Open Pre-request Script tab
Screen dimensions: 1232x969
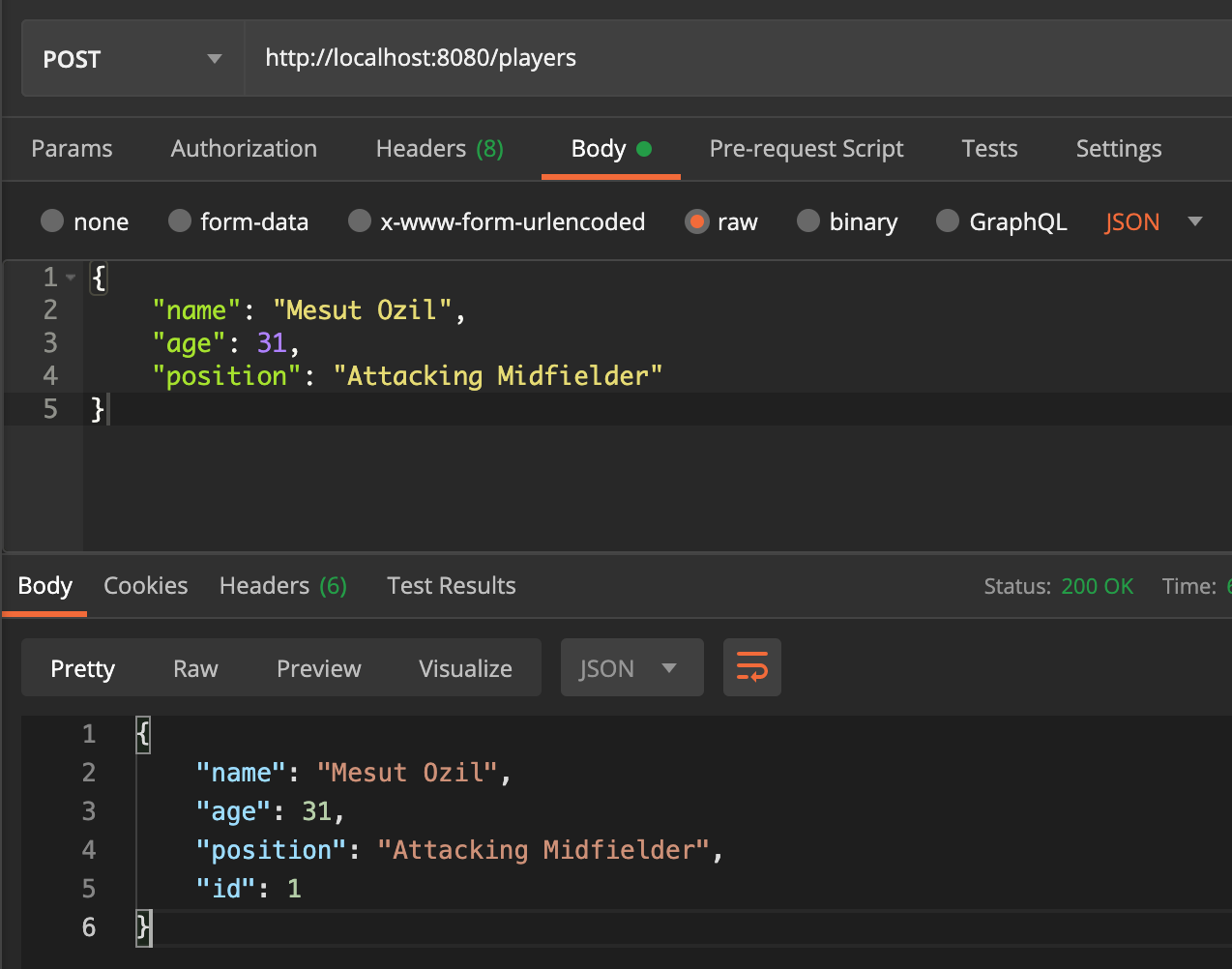pyautogui.click(x=806, y=149)
